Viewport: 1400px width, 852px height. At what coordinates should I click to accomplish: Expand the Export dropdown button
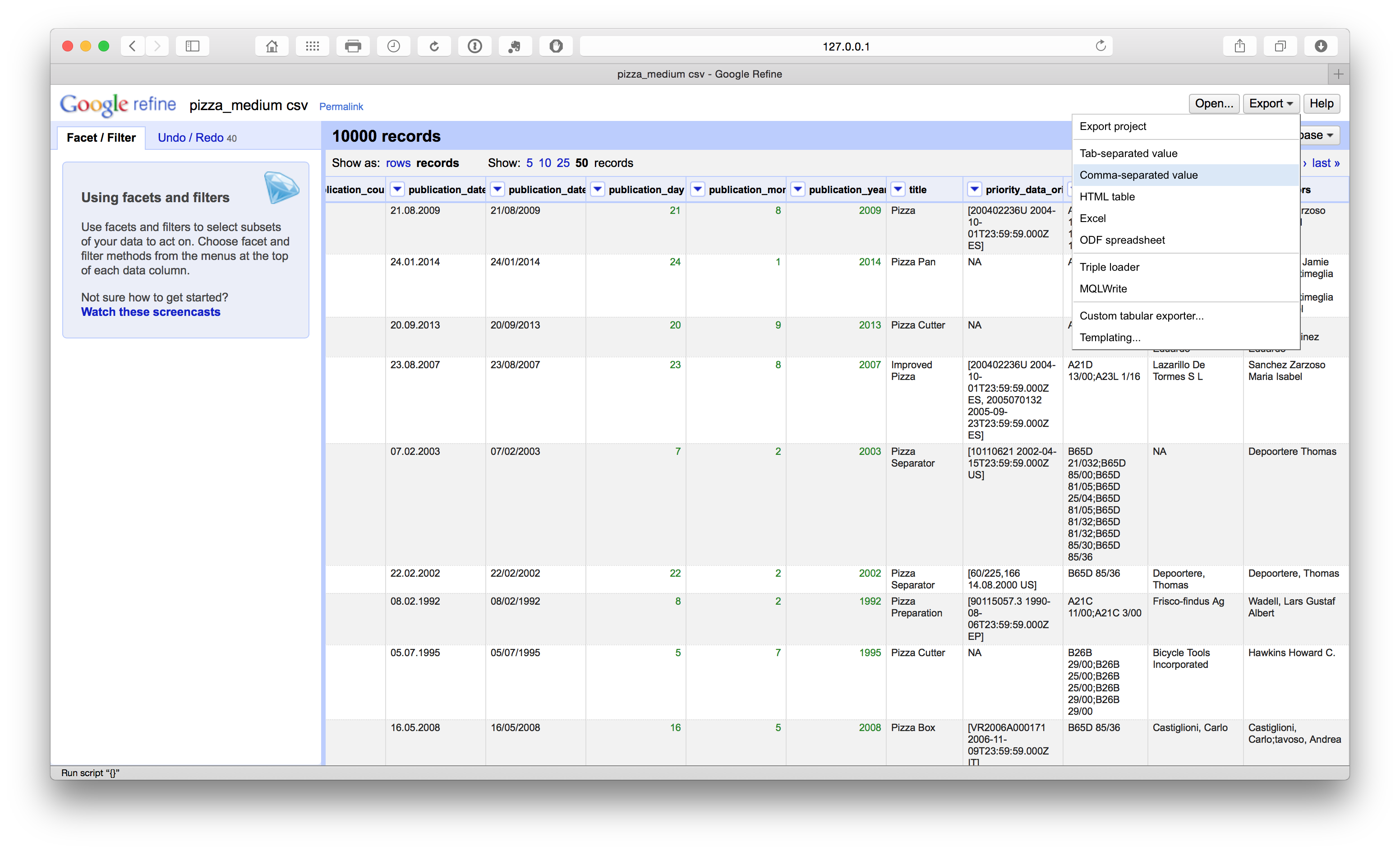pyautogui.click(x=1271, y=103)
